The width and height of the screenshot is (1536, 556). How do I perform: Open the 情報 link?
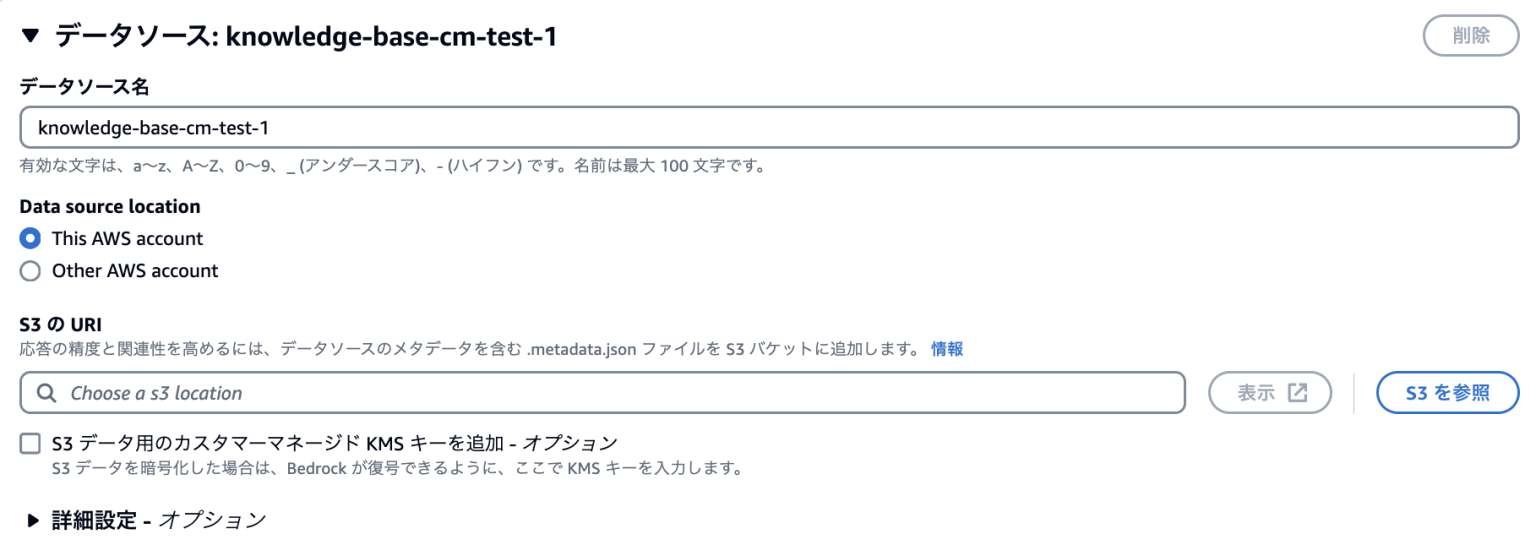pos(946,349)
